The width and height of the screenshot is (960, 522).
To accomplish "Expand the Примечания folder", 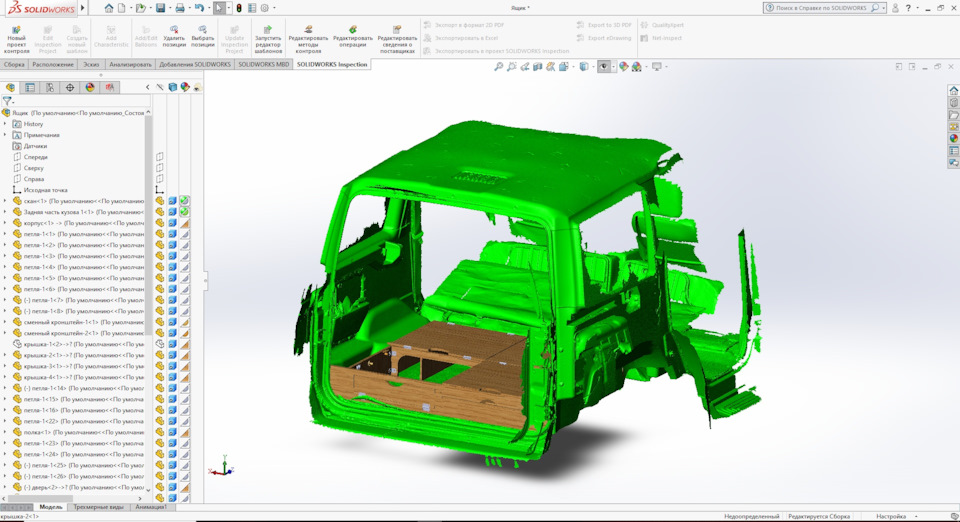I will [6, 135].
